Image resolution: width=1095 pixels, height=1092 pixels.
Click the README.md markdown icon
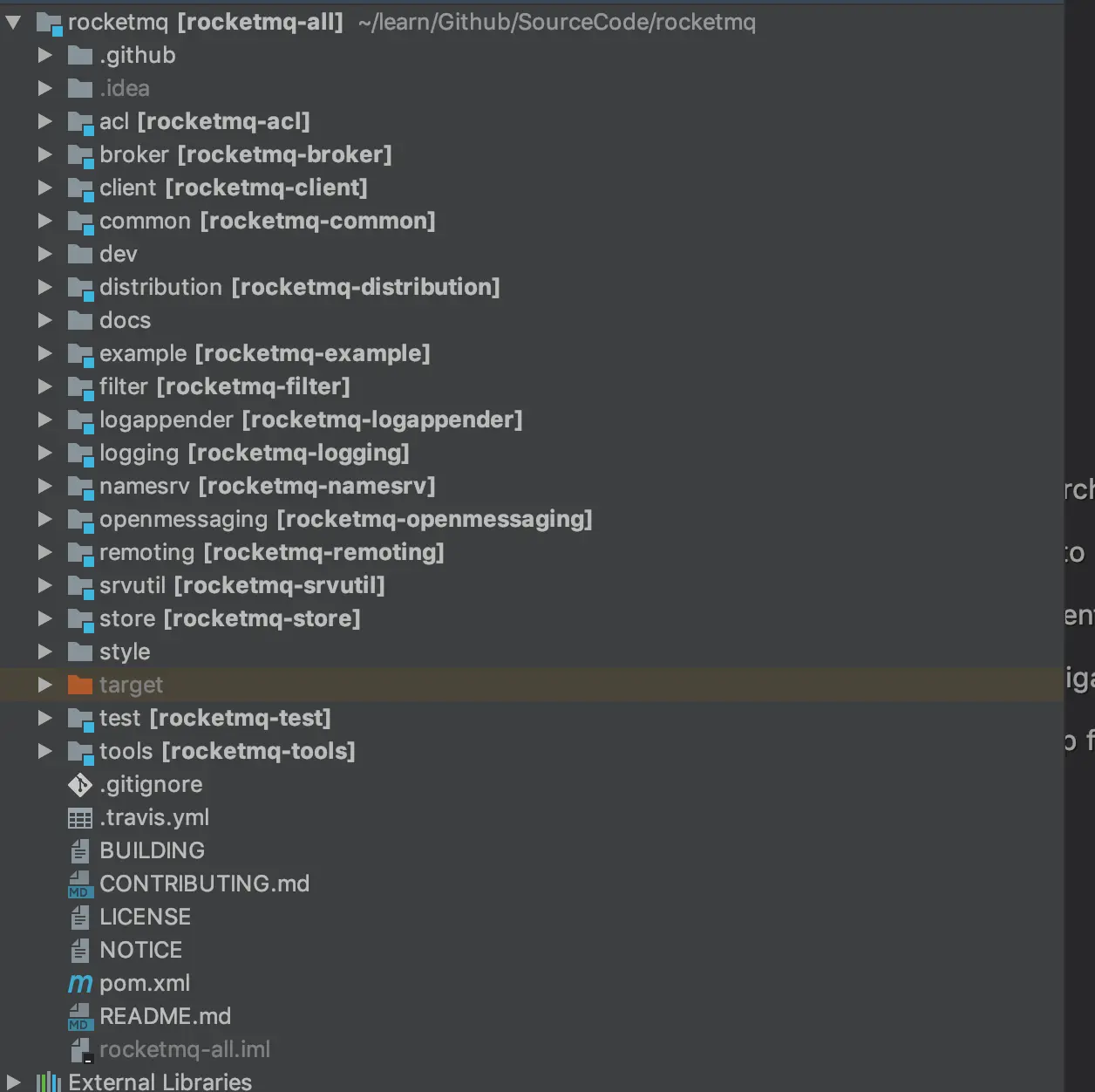point(79,1017)
